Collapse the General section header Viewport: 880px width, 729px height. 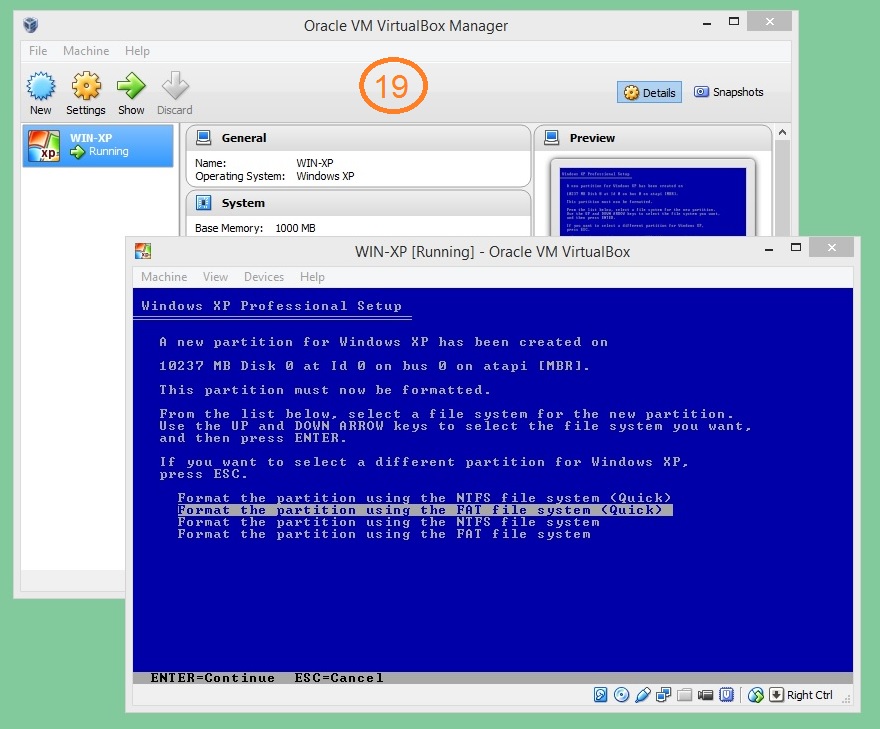click(x=244, y=138)
